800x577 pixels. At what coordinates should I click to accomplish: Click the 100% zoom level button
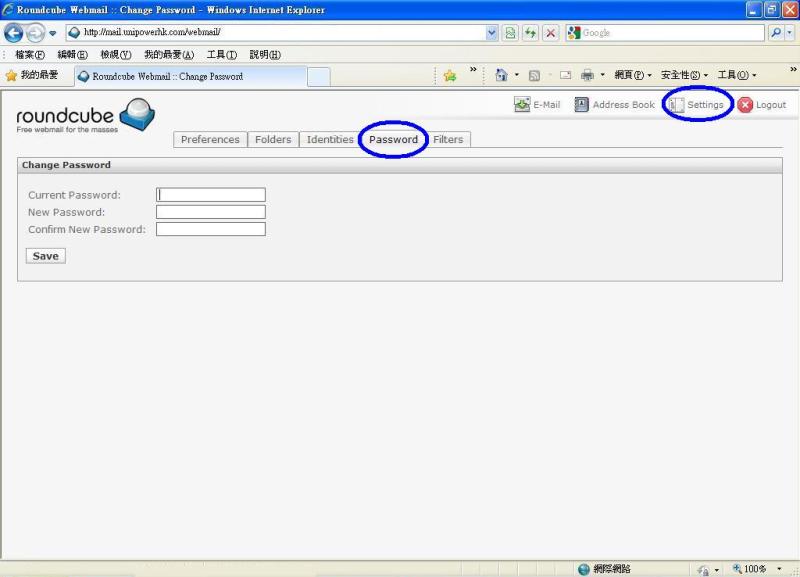click(749, 569)
